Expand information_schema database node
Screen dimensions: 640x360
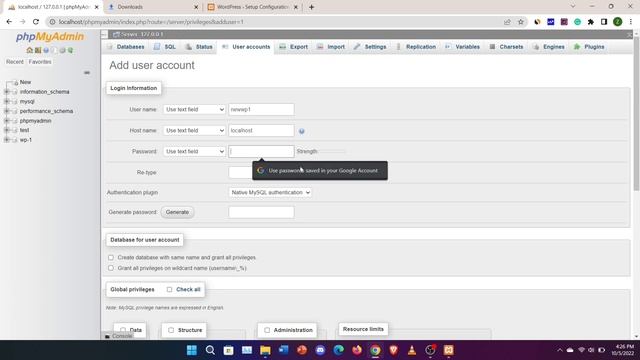[x=7, y=92]
